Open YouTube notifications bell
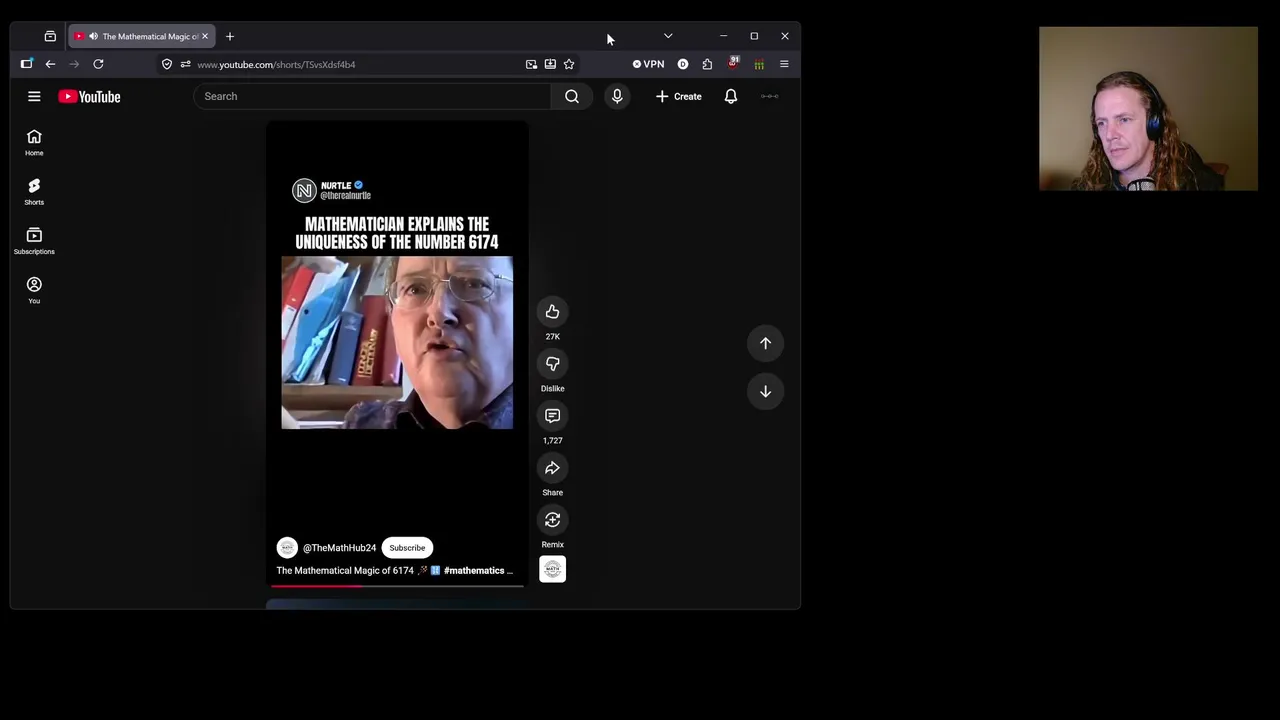The width and height of the screenshot is (1280, 720). [x=731, y=96]
